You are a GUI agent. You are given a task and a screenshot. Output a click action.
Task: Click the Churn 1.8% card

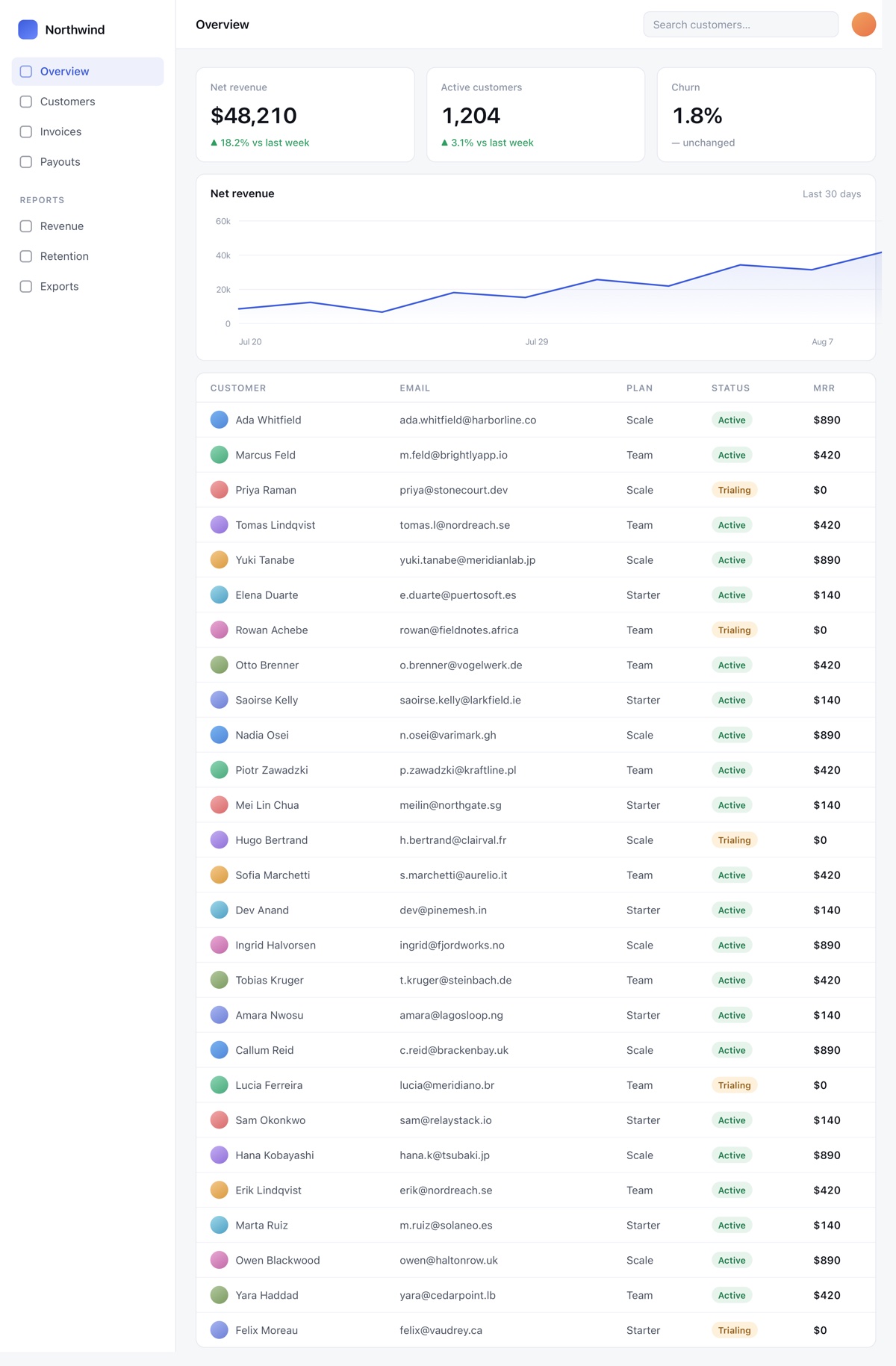pos(766,115)
